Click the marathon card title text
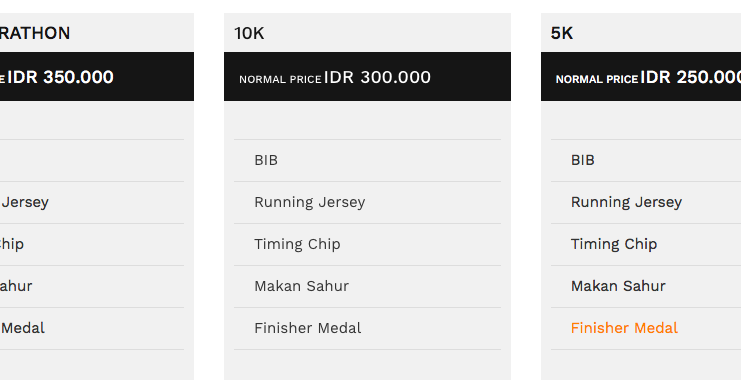 tap(35, 33)
